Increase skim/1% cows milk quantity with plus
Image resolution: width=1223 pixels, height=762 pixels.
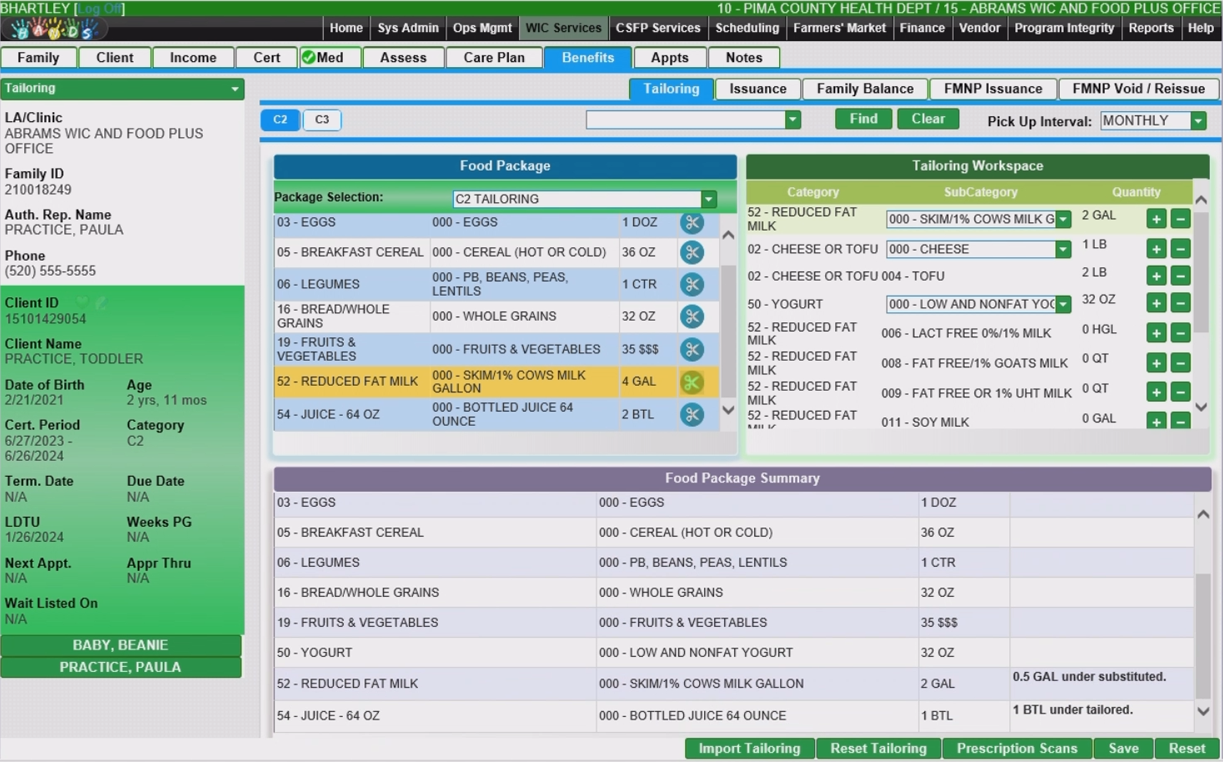[1156, 220]
